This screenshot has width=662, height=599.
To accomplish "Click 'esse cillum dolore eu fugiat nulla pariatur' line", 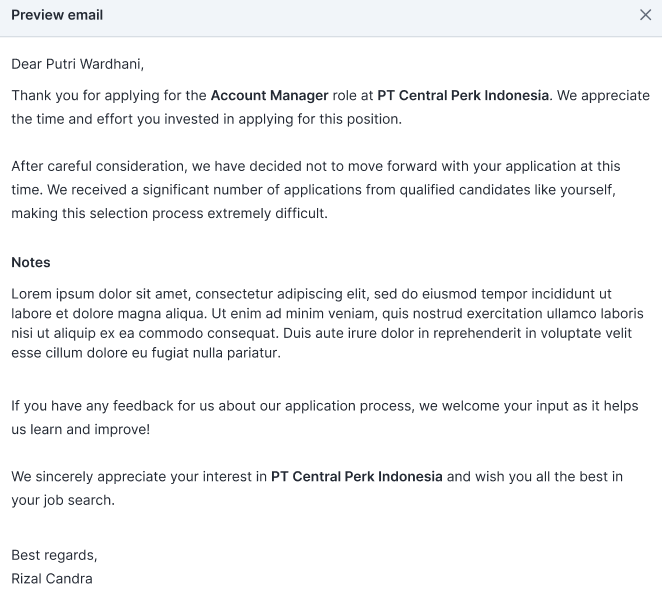I will 146,353.
